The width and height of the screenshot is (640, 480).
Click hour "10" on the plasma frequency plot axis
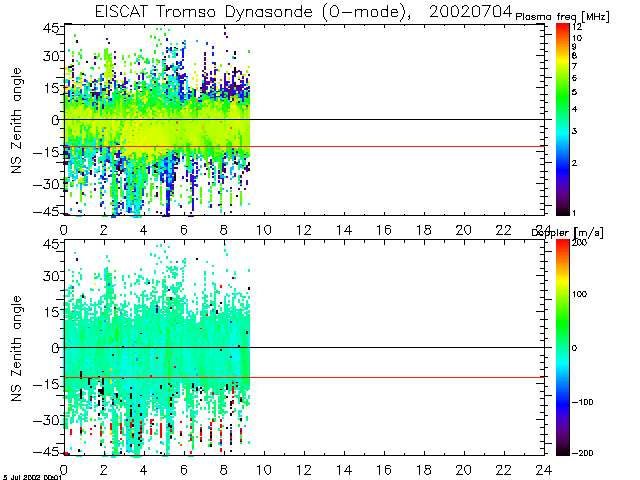click(264, 230)
